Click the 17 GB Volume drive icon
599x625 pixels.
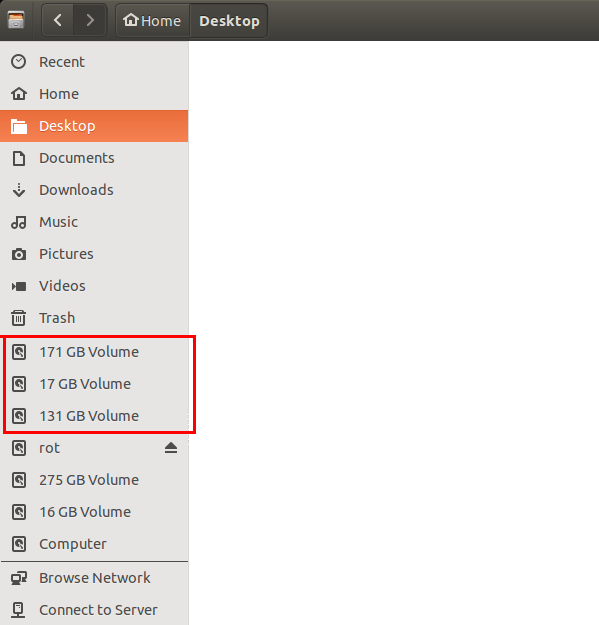(x=19, y=384)
